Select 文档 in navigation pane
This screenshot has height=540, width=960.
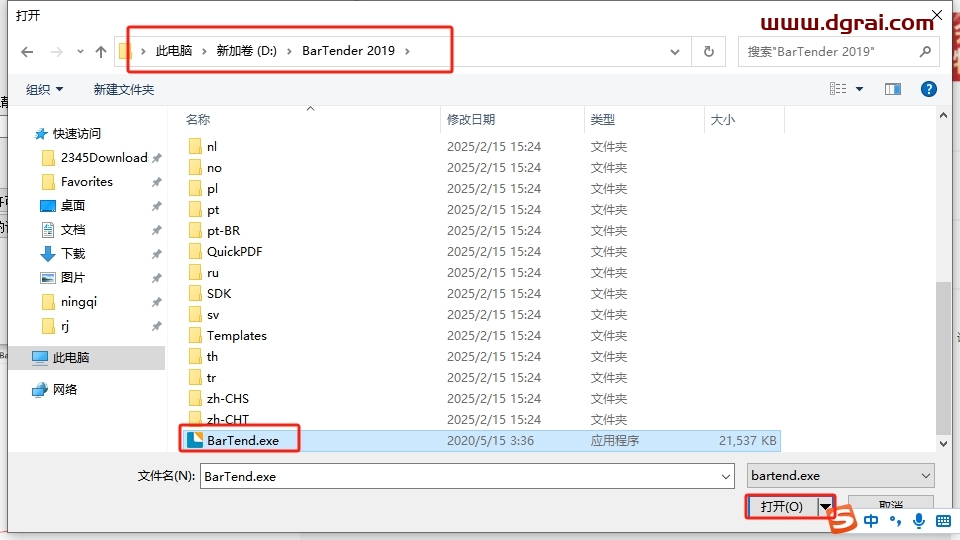point(73,230)
